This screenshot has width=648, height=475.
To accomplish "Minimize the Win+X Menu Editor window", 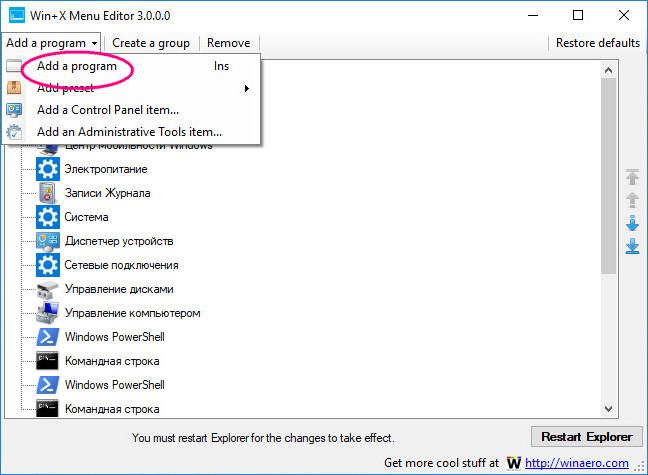I will 533,15.
